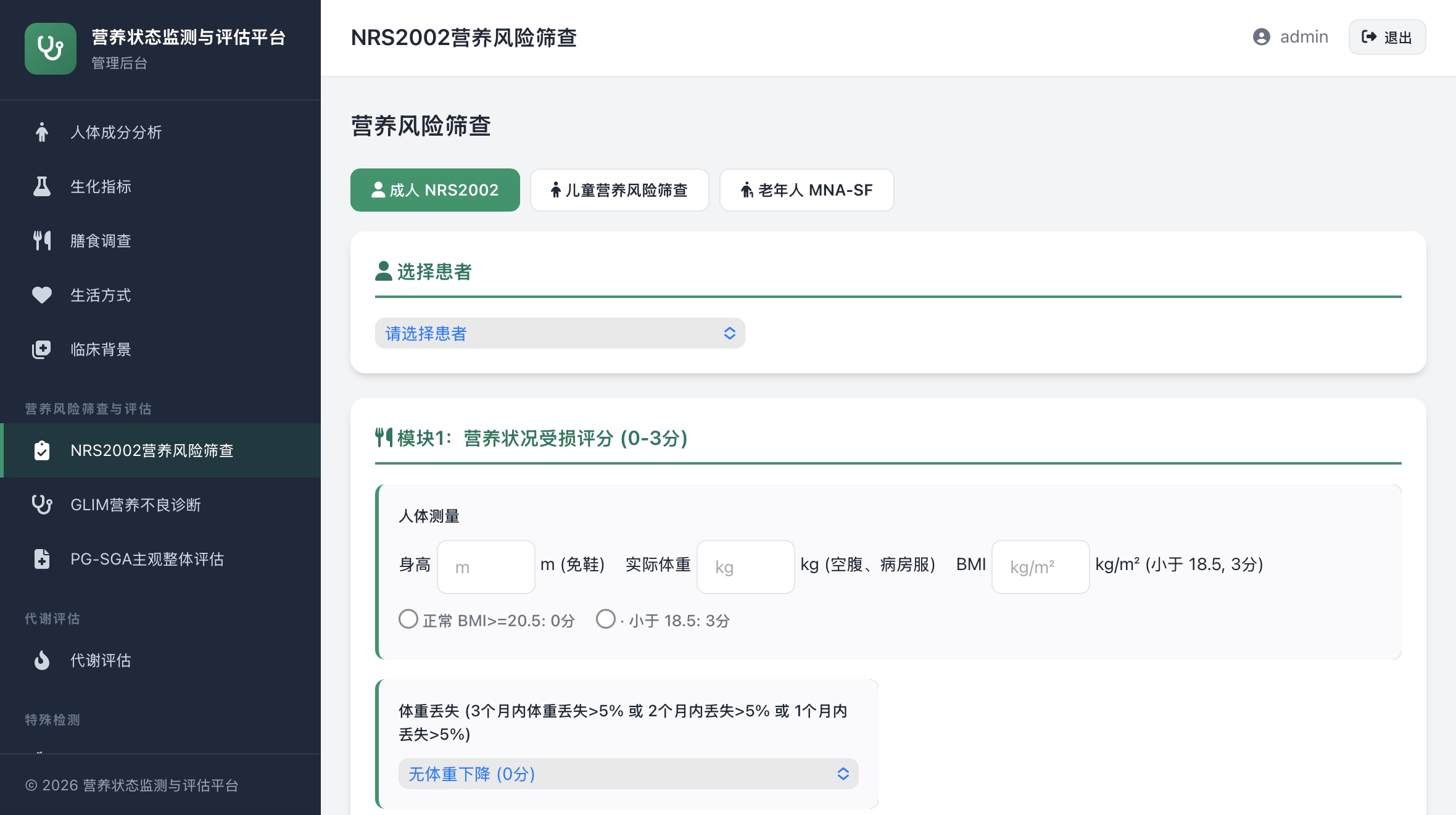Click the person icon in 选择患者 heading
The image size is (1456, 815).
pos(384,271)
